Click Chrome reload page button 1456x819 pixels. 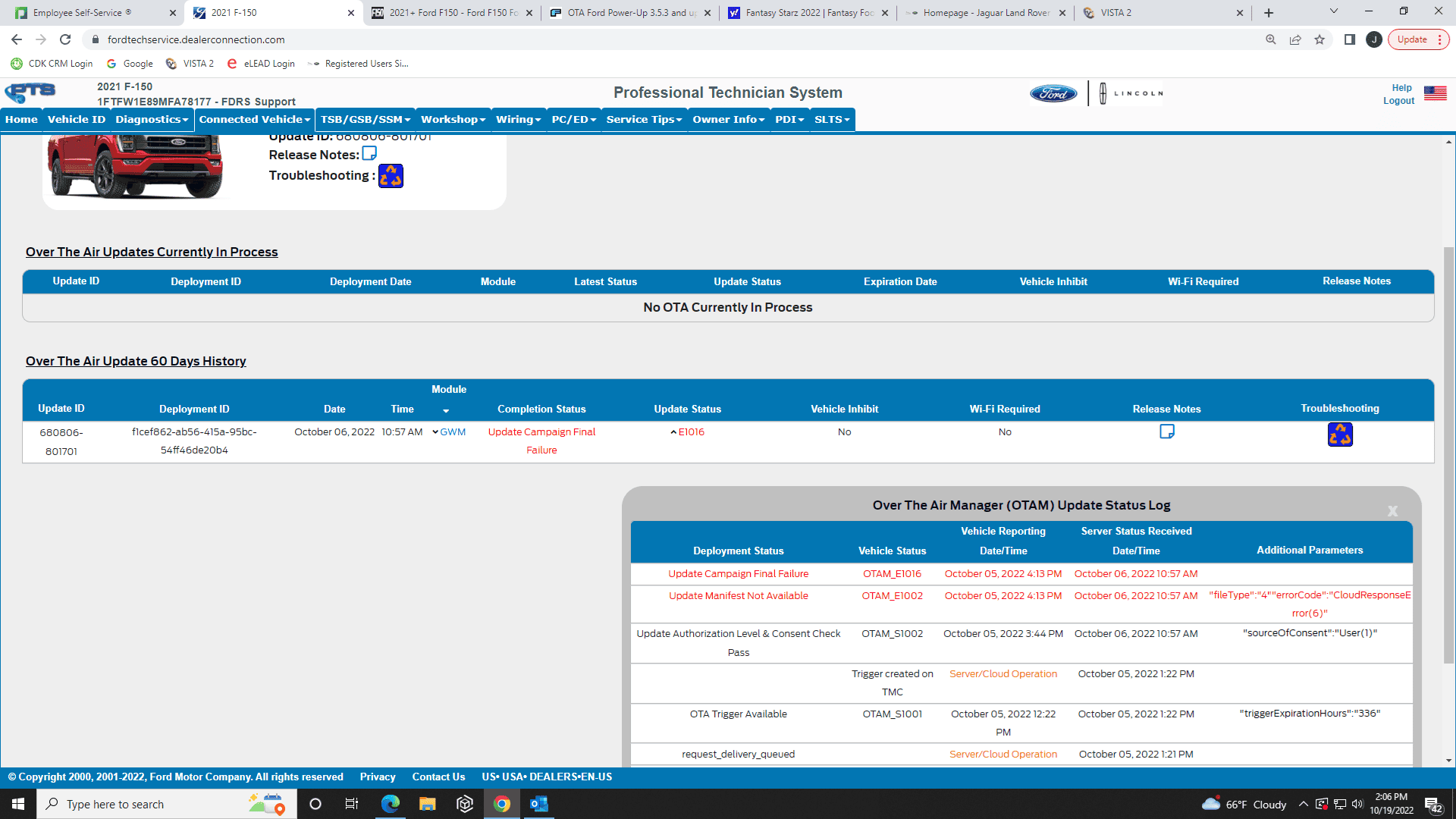pyautogui.click(x=65, y=39)
